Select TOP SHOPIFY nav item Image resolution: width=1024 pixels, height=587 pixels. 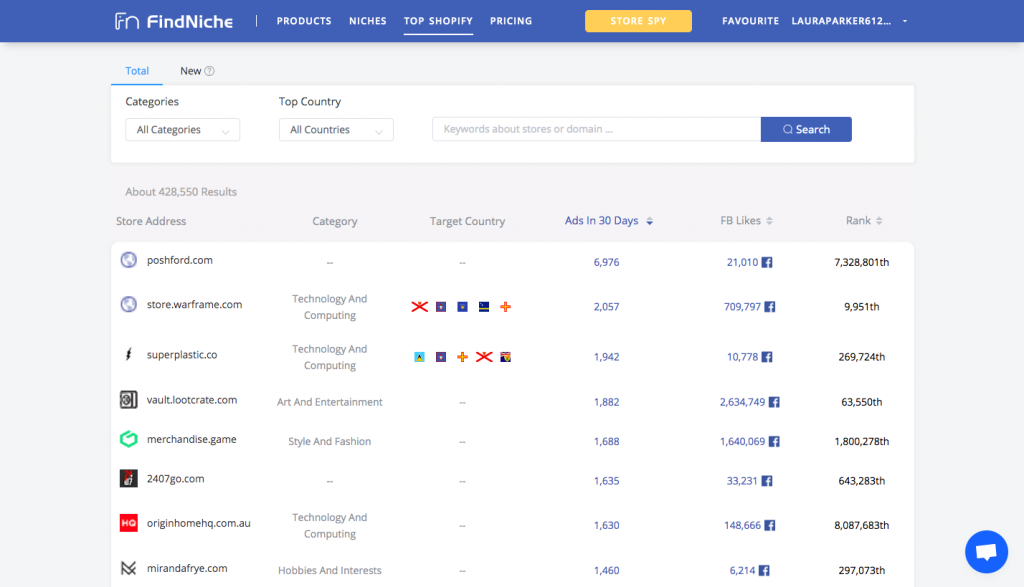click(x=438, y=21)
